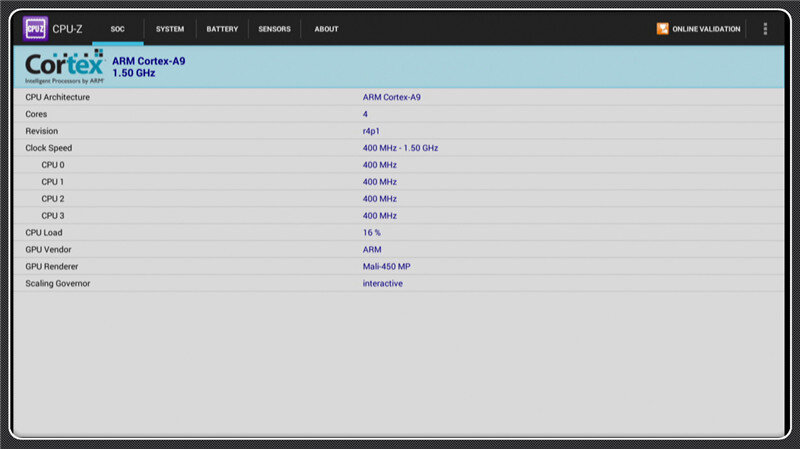800x449 pixels.
Task: Click the 400 MHz value for CPU 1
Action: [x=380, y=182]
